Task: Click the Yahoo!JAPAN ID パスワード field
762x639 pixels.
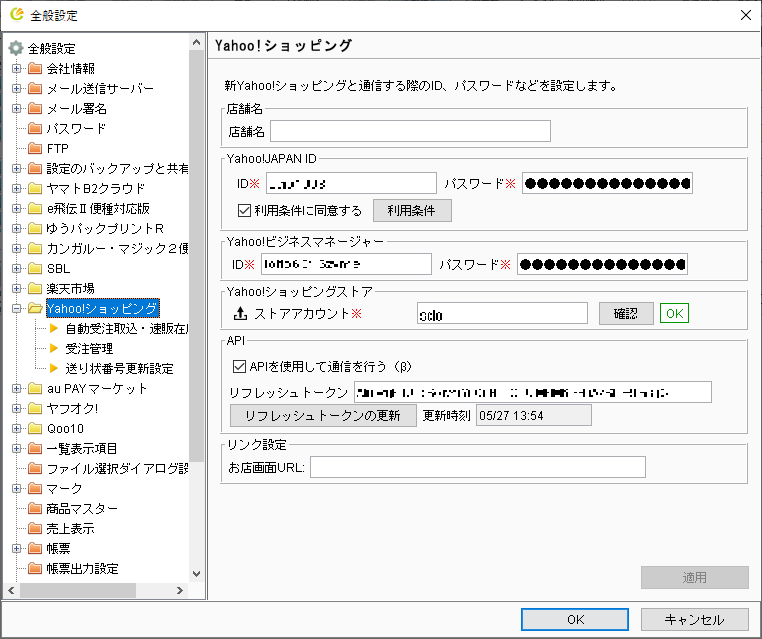Action: click(607, 184)
